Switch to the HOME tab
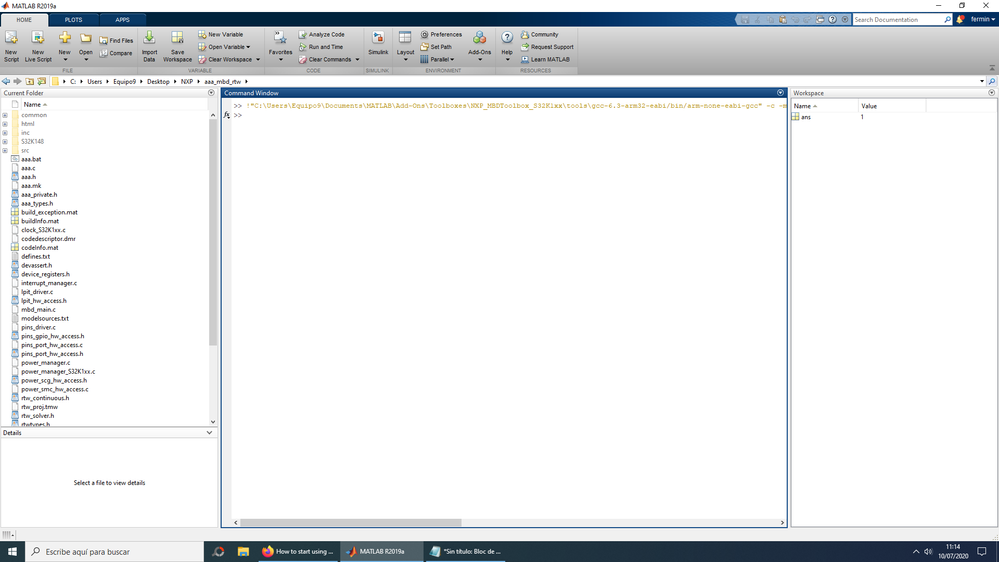Viewport: 999px width, 562px height. [24, 20]
